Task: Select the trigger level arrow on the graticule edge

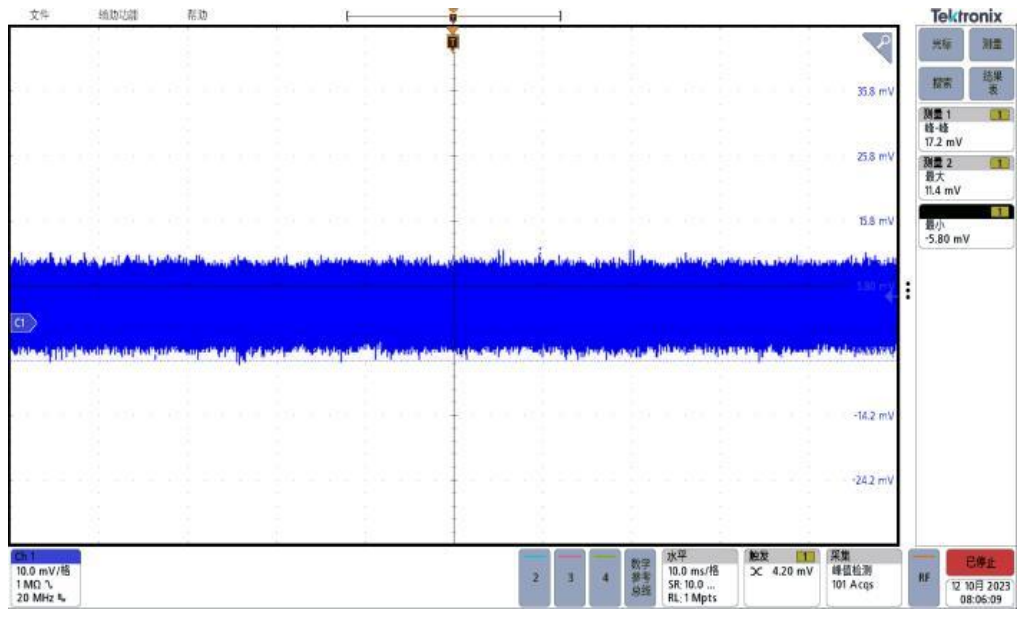Action: [x=890, y=297]
